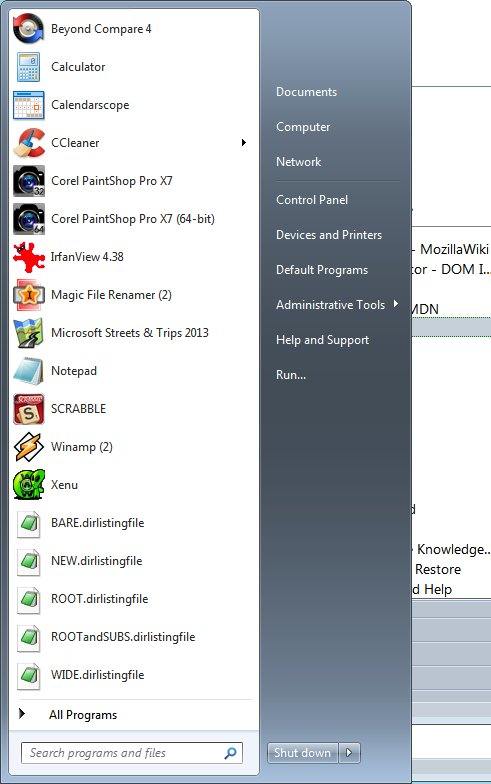Open Corel PaintShop Pro X7 32-bit icon
Screen dimensions: 491x784
coord(28,180)
